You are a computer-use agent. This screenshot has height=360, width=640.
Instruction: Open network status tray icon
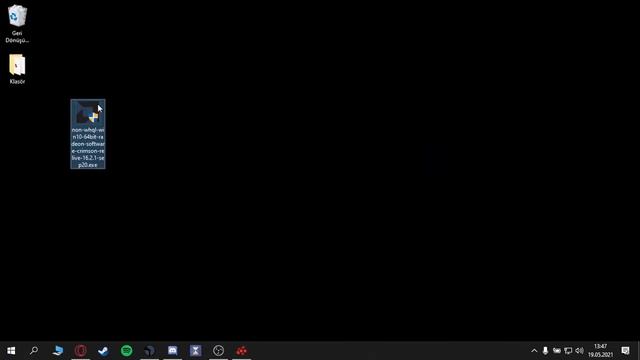(x=568, y=351)
